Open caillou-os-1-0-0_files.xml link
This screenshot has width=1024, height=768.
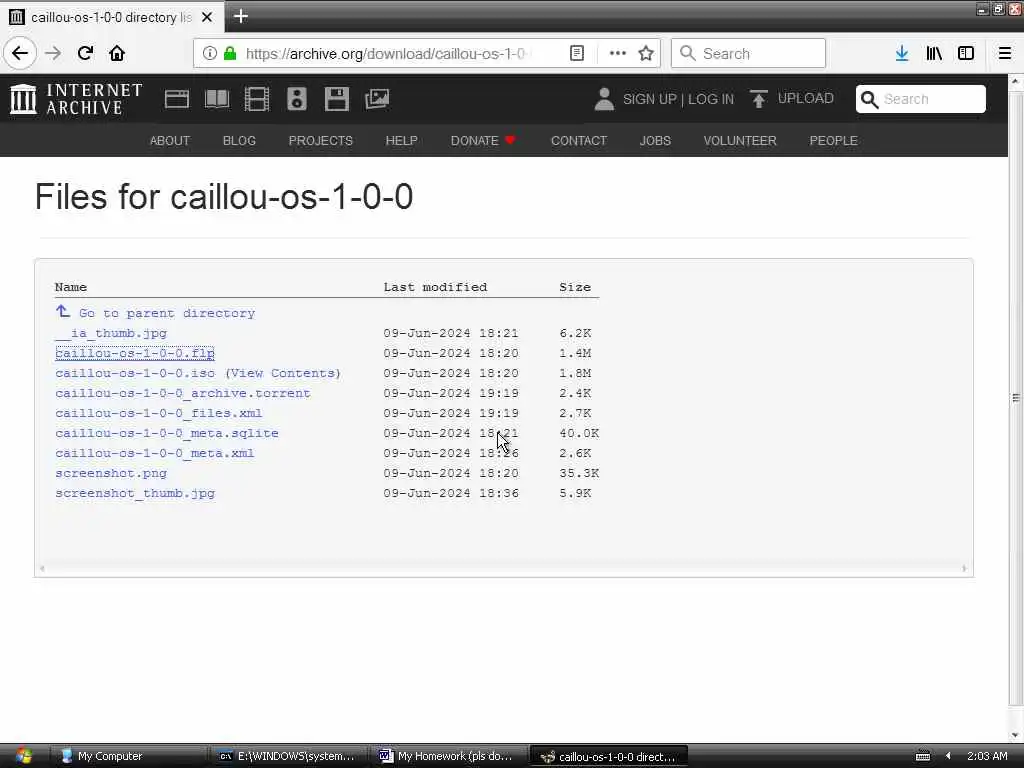159,413
